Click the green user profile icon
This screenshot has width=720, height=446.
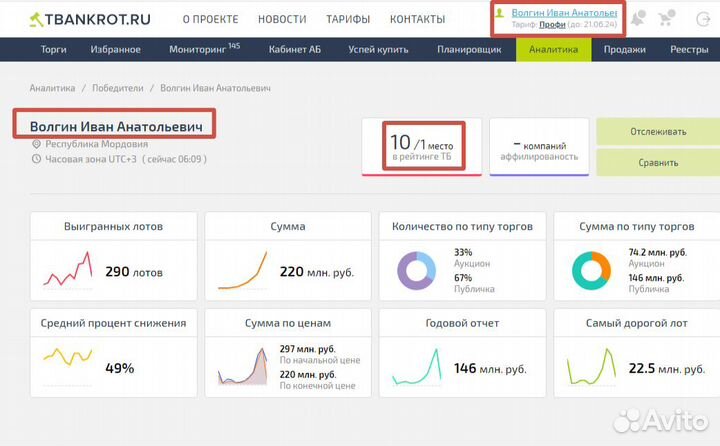[500, 12]
